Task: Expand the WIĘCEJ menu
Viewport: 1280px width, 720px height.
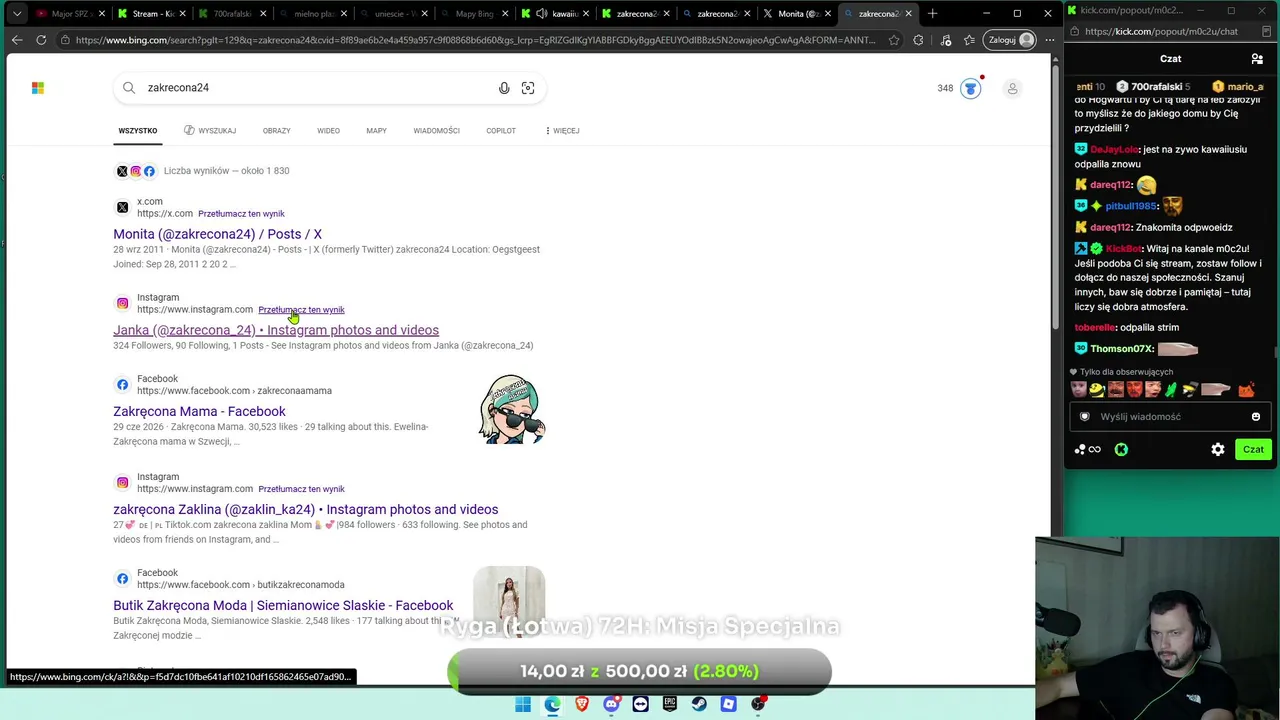Action: click(562, 131)
